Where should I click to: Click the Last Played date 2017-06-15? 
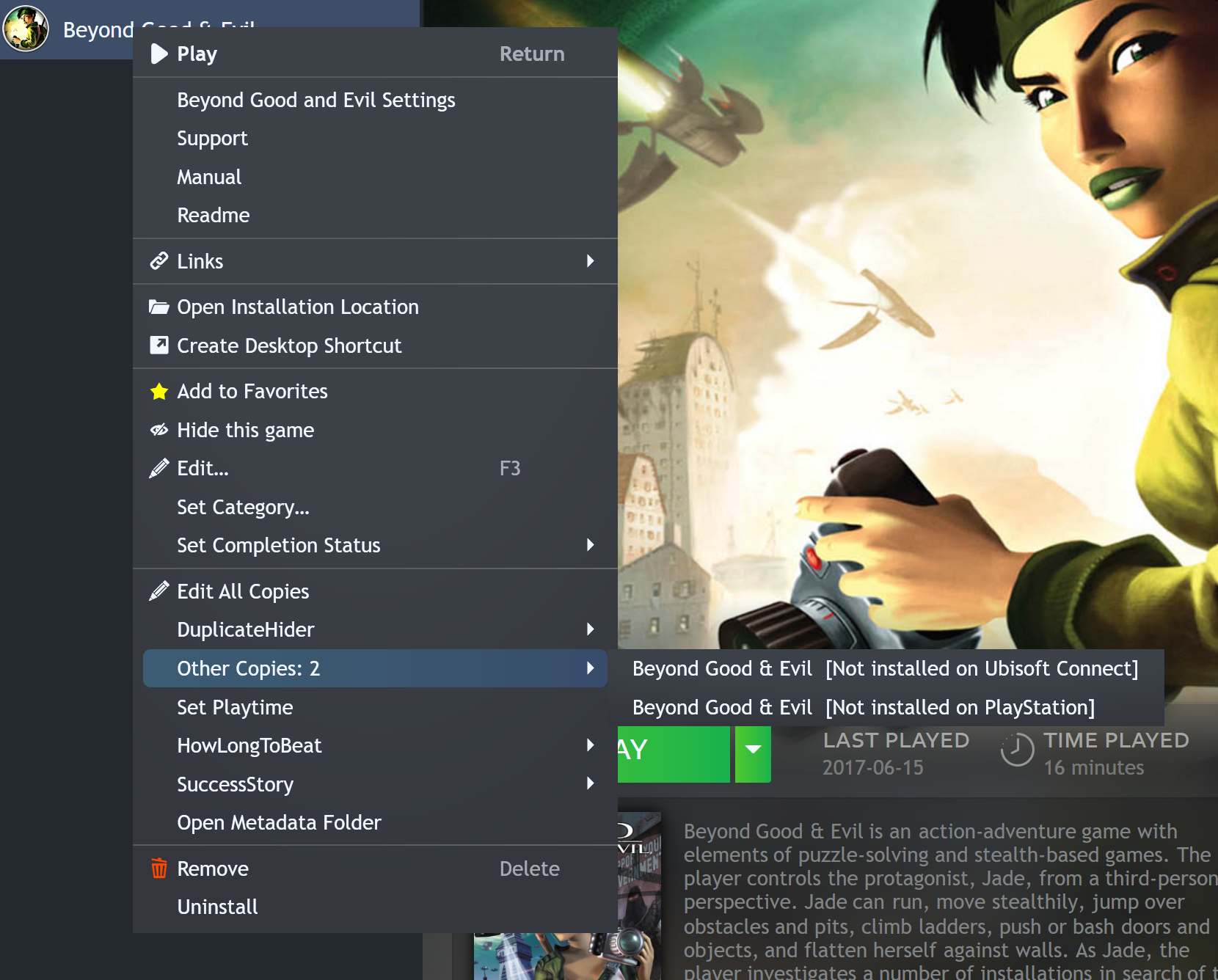(x=872, y=768)
